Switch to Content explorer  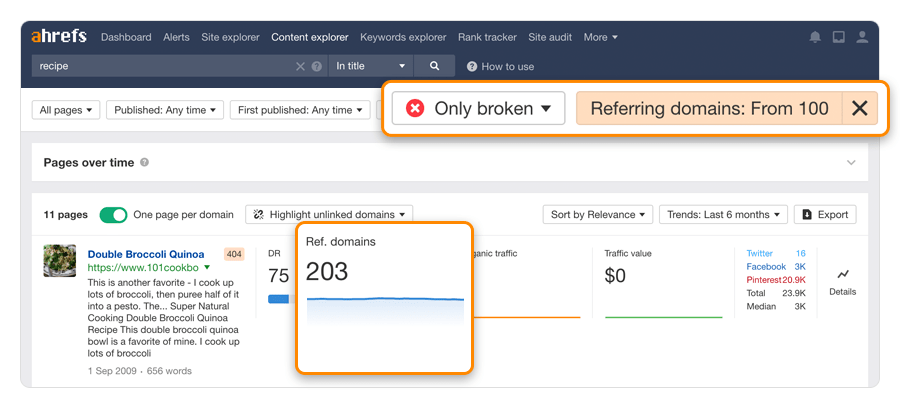pyautogui.click(x=310, y=37)
